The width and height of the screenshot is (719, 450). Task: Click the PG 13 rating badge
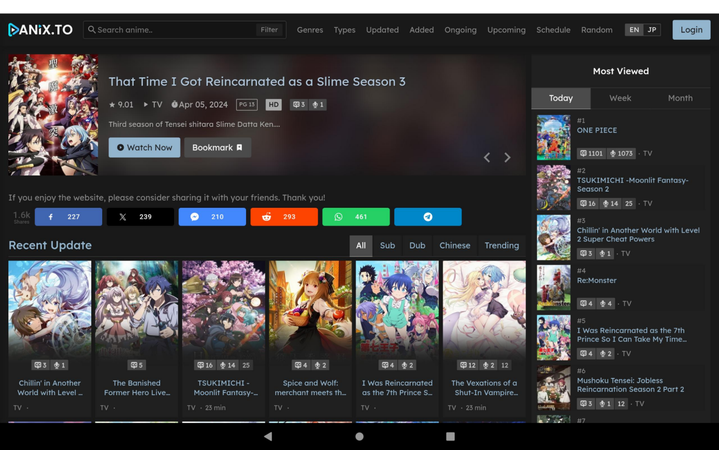[247, 105]
